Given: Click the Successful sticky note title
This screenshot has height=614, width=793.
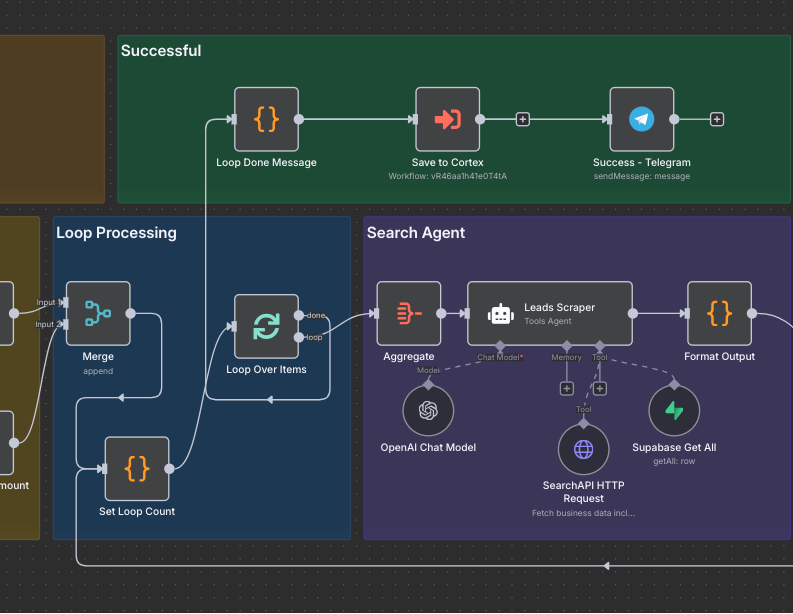Looking at the screenshot, I should [161, 51].
